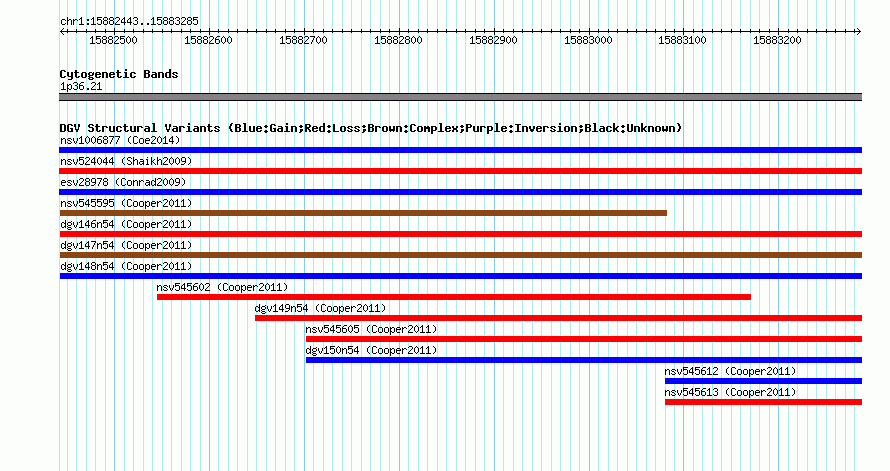
Task: Click ruler position 15882700
Action: click(303, 40)
